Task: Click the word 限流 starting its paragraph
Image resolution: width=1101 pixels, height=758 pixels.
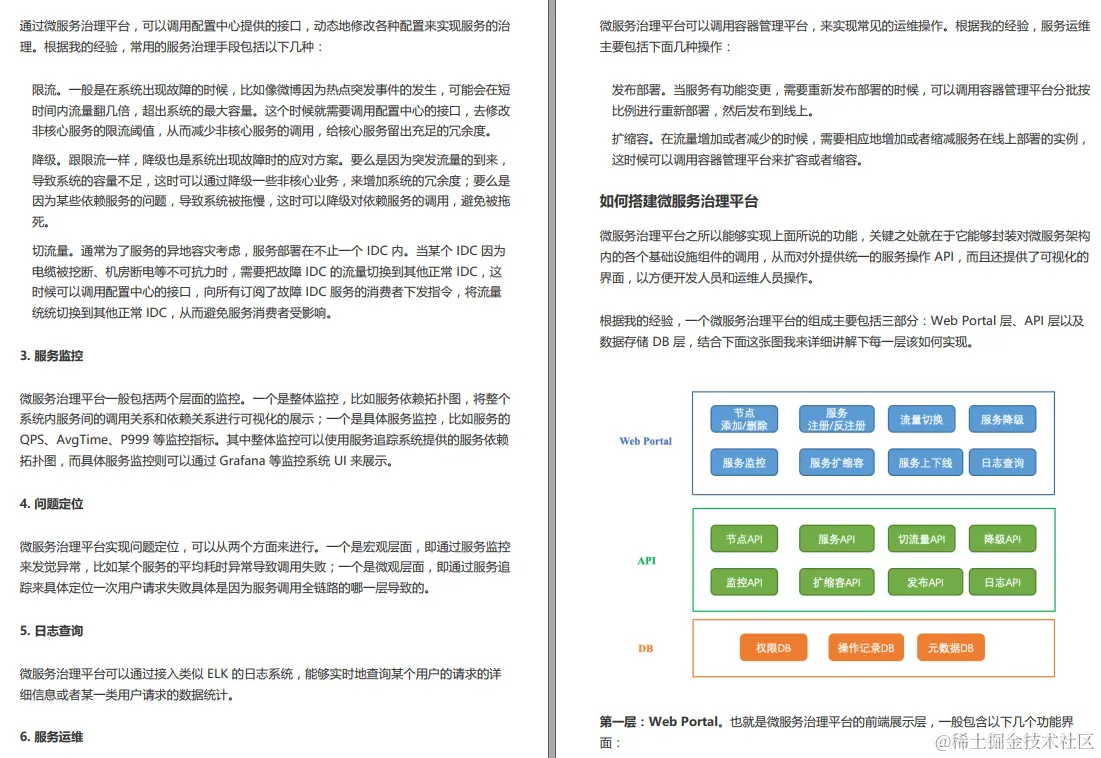Action: tap(44, 90)
